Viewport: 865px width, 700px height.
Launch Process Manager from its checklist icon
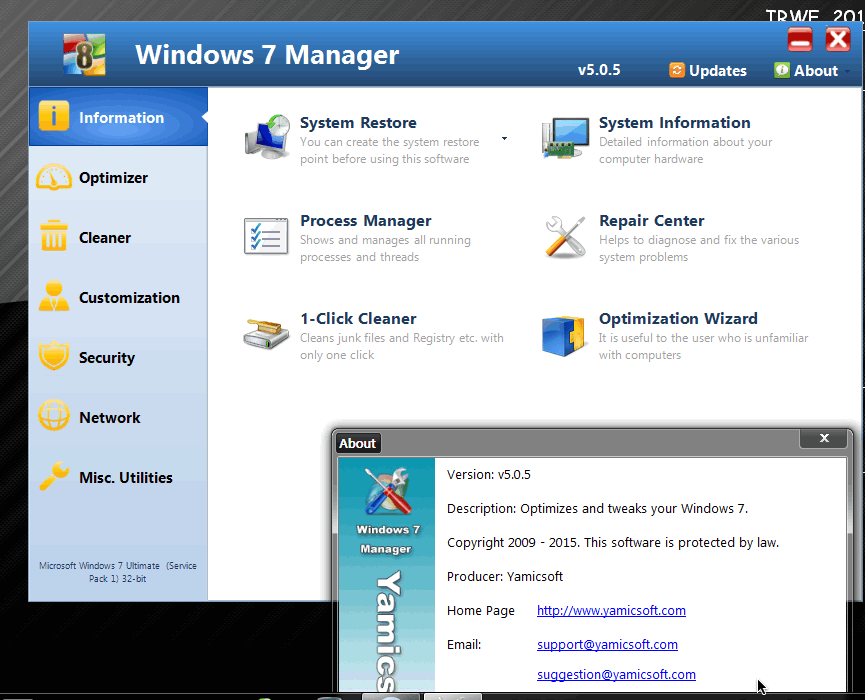click(x=266, y=236)
